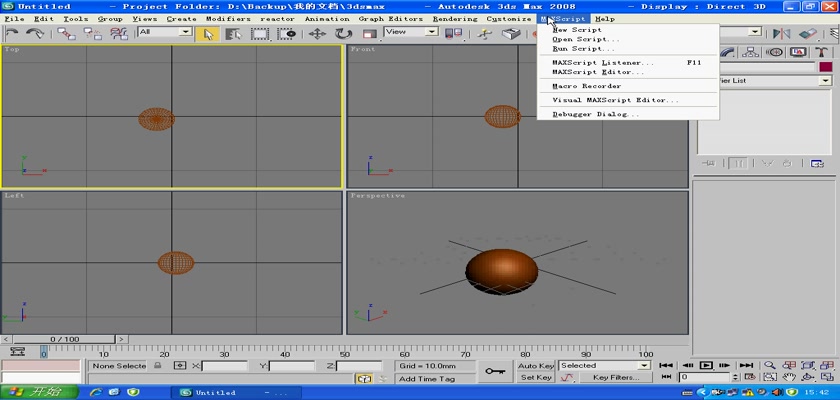Select the Select and Link tool
840x400 pixels.
click(66, 33)
